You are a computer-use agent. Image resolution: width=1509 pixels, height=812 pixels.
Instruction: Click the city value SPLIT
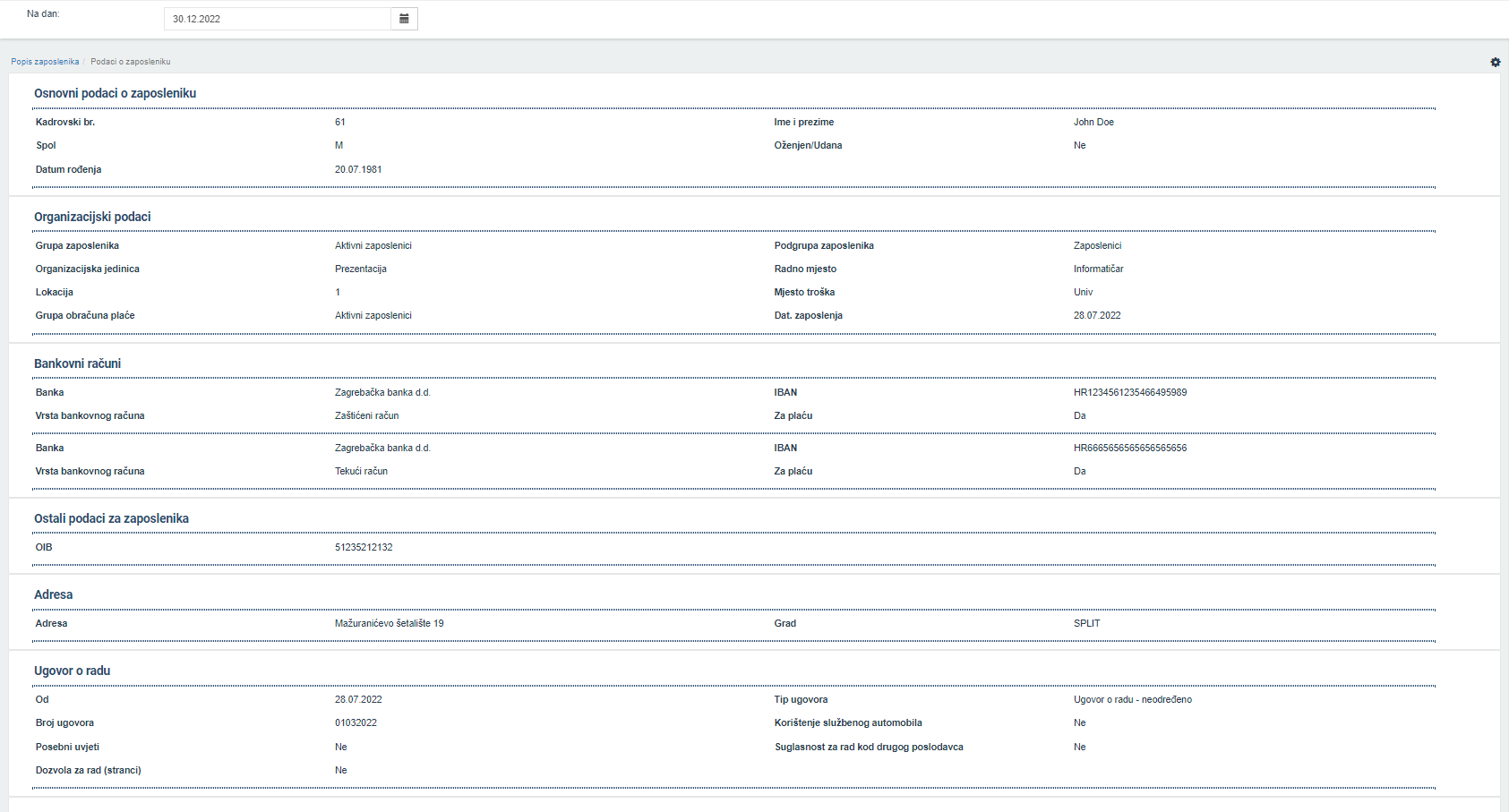point(1086,623)
